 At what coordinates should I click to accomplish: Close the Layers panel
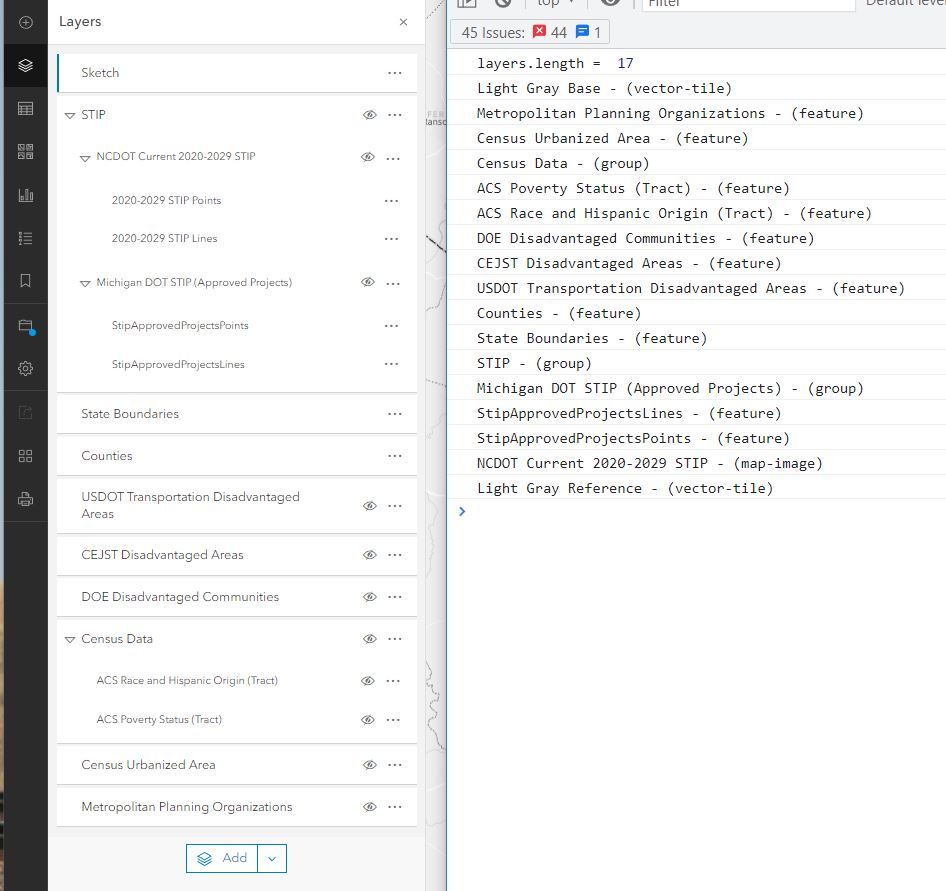(404, 22)
